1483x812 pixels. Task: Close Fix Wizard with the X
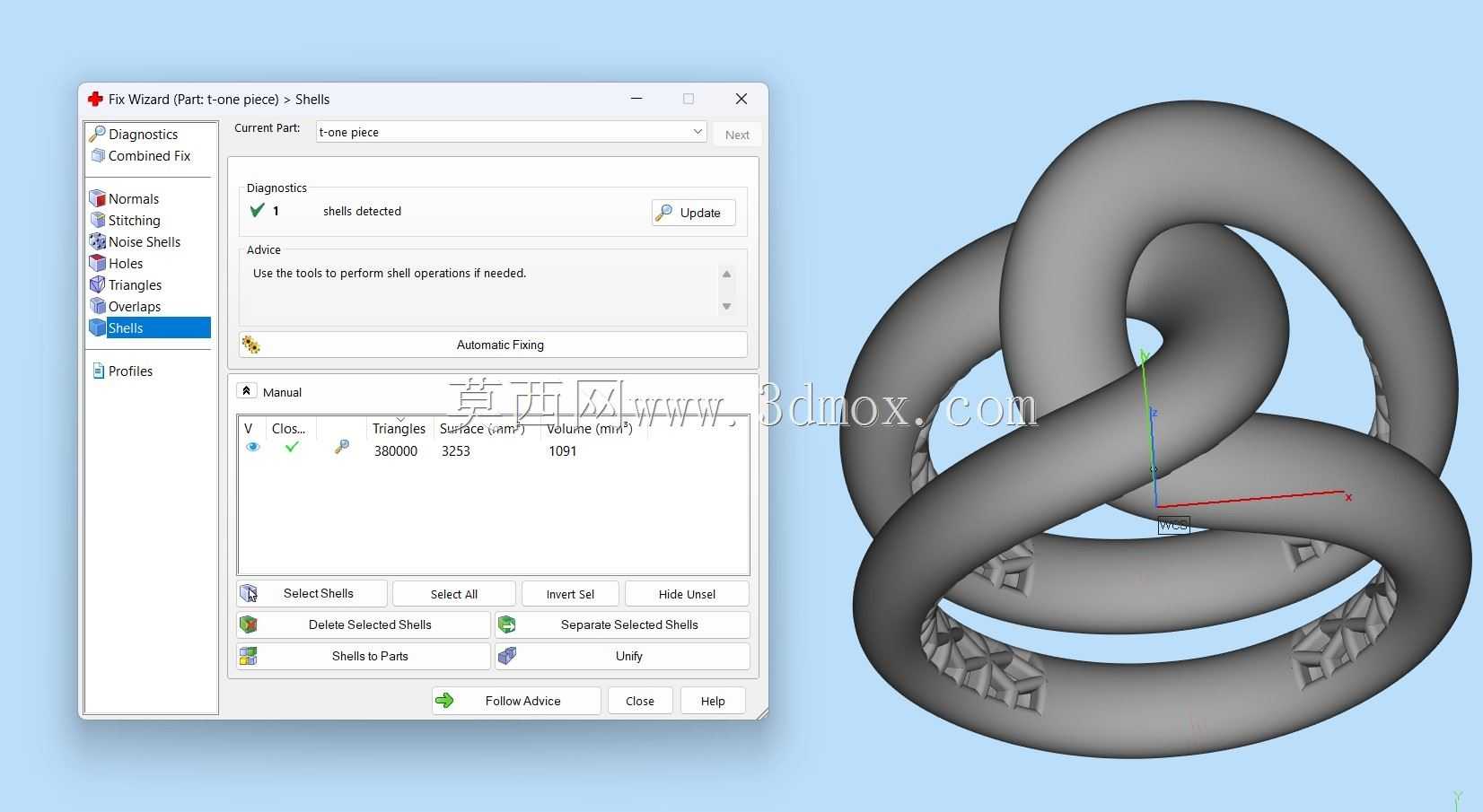741,99
